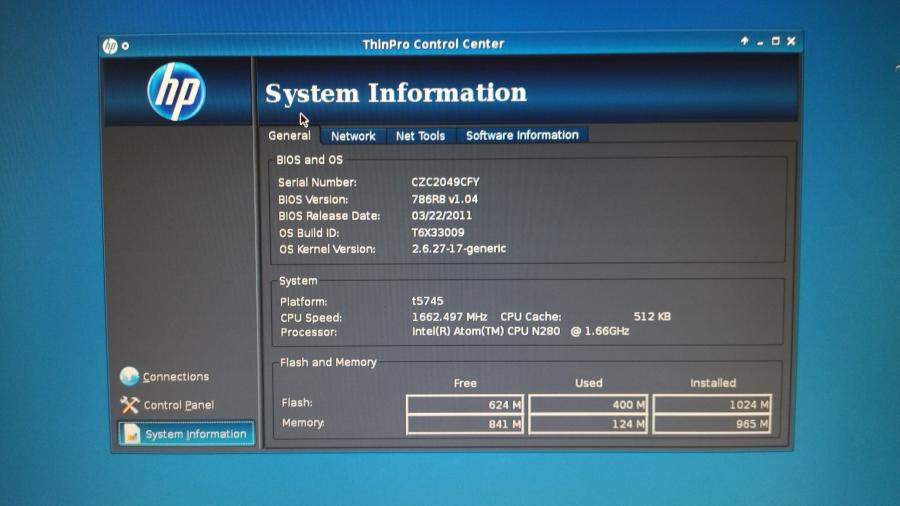Image resolution: width=900 pixels, height=506 pixels.
Task: Select OS Build ID T6X33009
Action: tap(437, 232)
